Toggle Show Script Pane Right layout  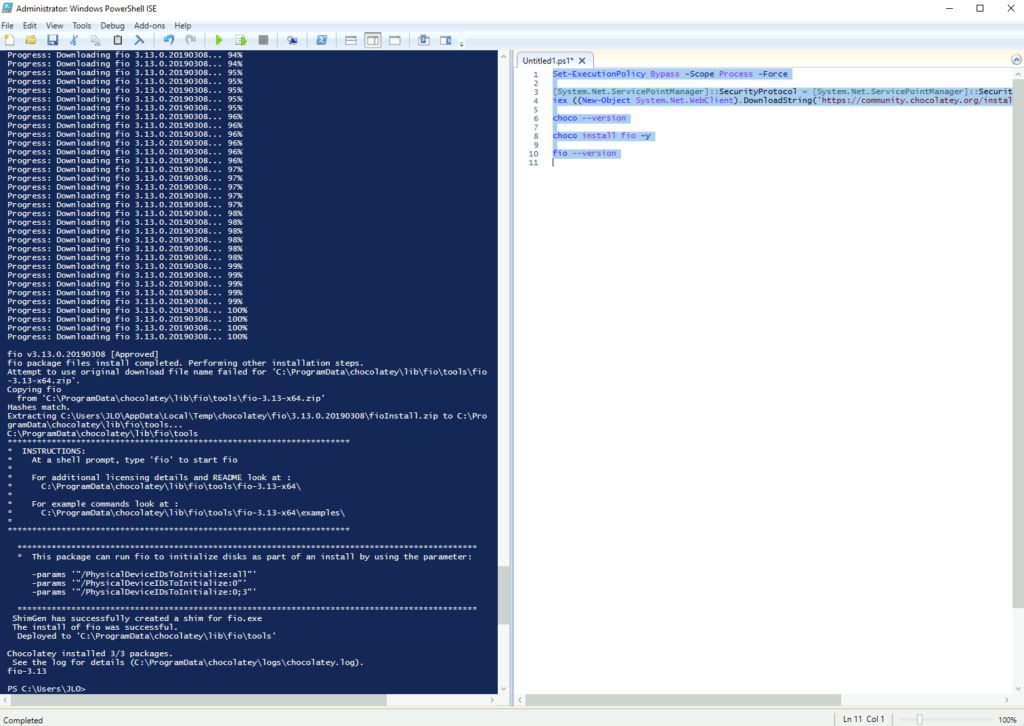click(373, 40)
